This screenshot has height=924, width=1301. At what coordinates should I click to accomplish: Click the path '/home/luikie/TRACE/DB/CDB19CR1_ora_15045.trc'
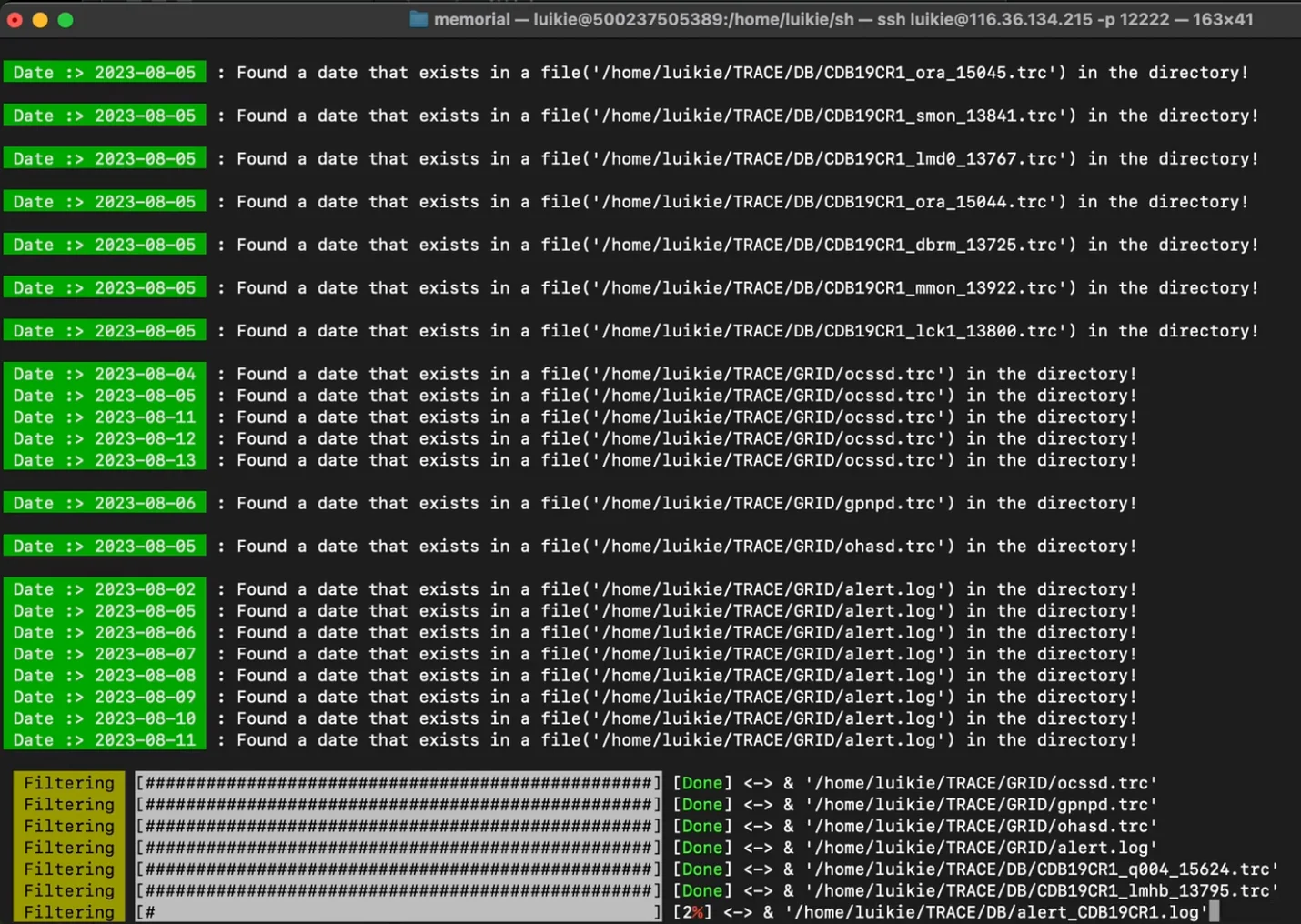(828, 73)
